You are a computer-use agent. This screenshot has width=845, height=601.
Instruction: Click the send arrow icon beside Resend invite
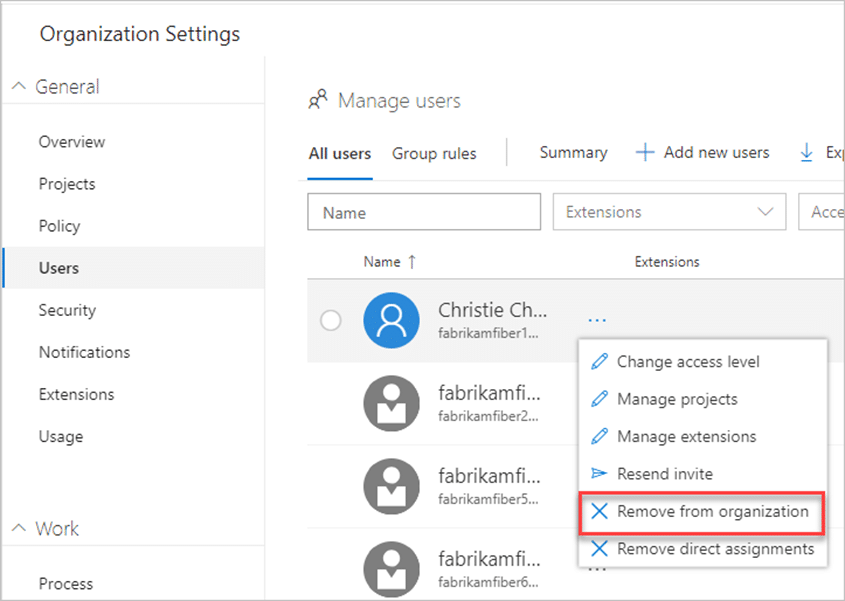pyautogui.click(x=599, y=474)
